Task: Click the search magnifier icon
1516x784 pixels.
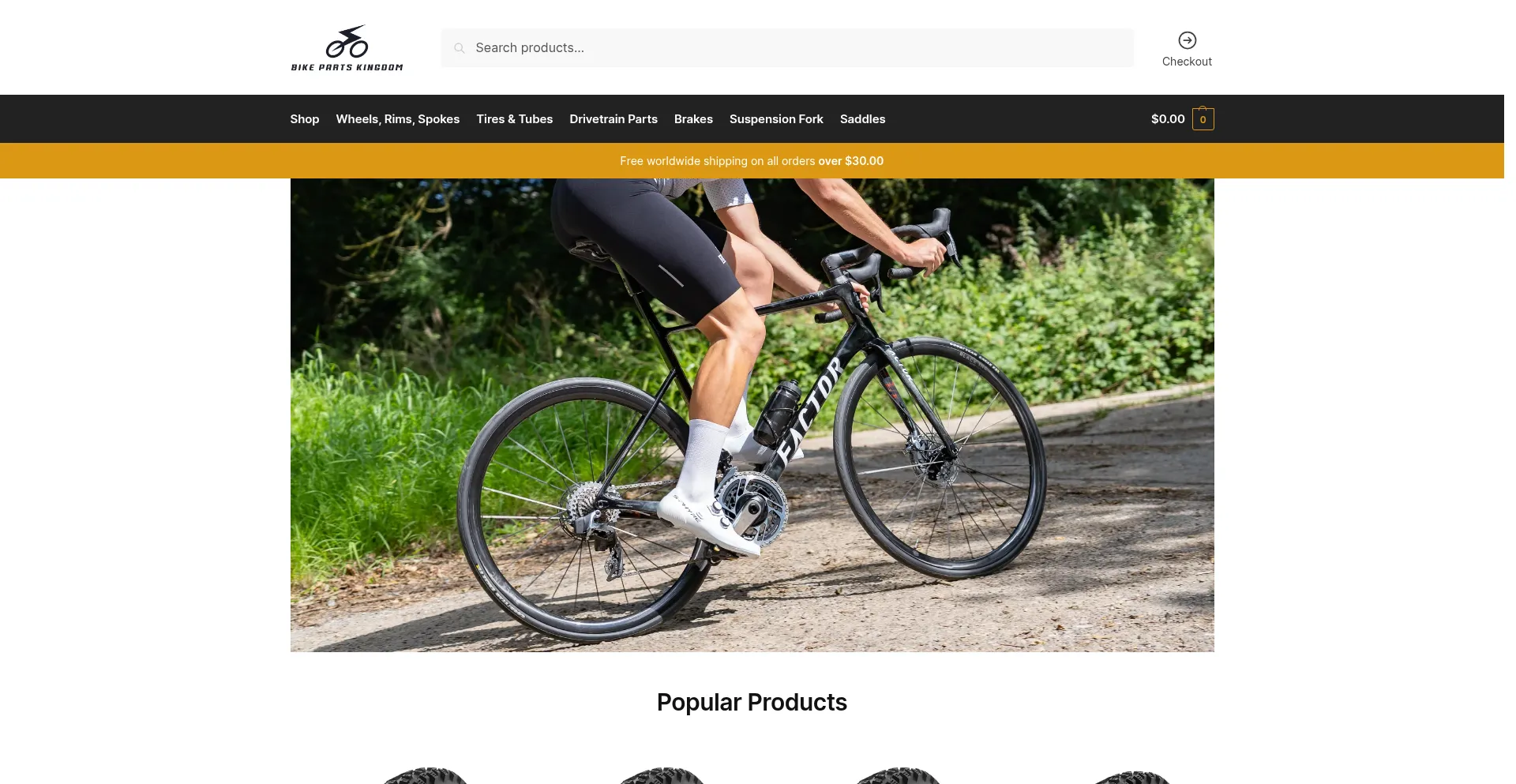Action: [460, 48]
